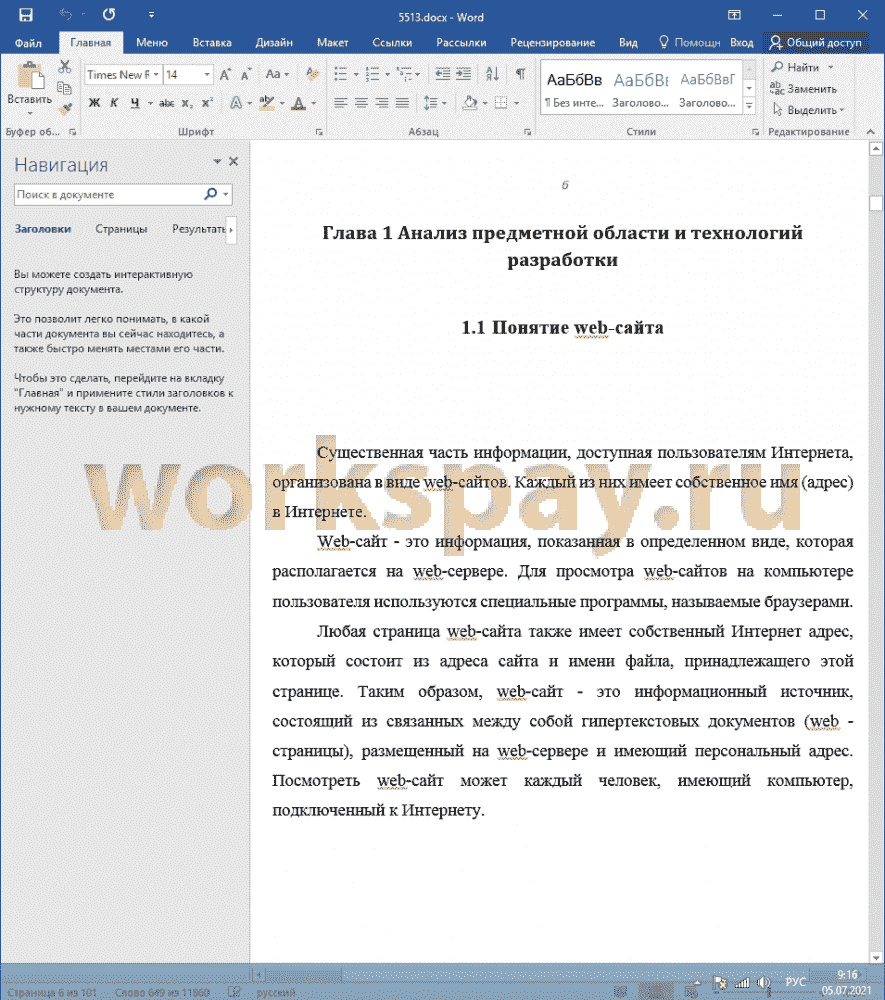
Task: Copy the selection to the clipboard
Action: pos(64,87)
